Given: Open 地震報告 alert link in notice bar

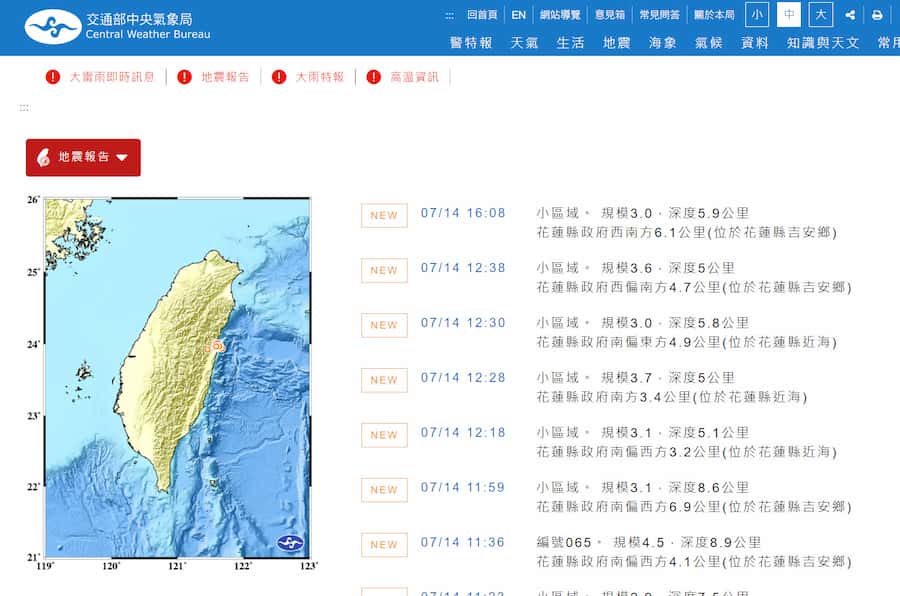Looking at the screenshot, I should point(226,77).
